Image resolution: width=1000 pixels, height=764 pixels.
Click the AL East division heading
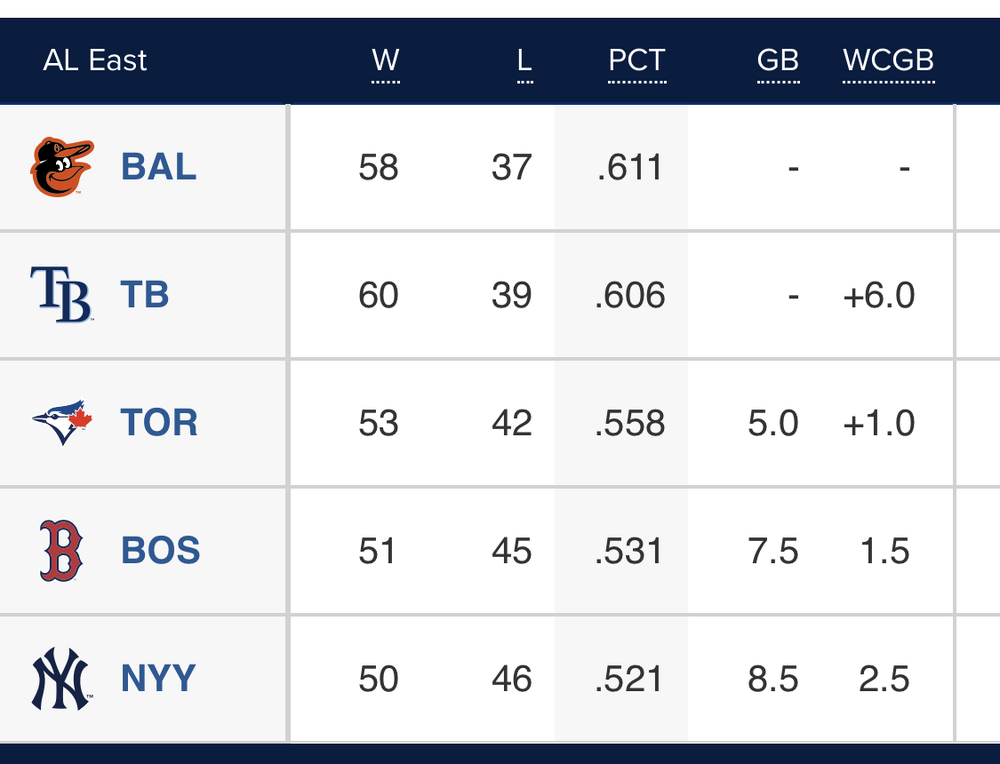(95, 61)
